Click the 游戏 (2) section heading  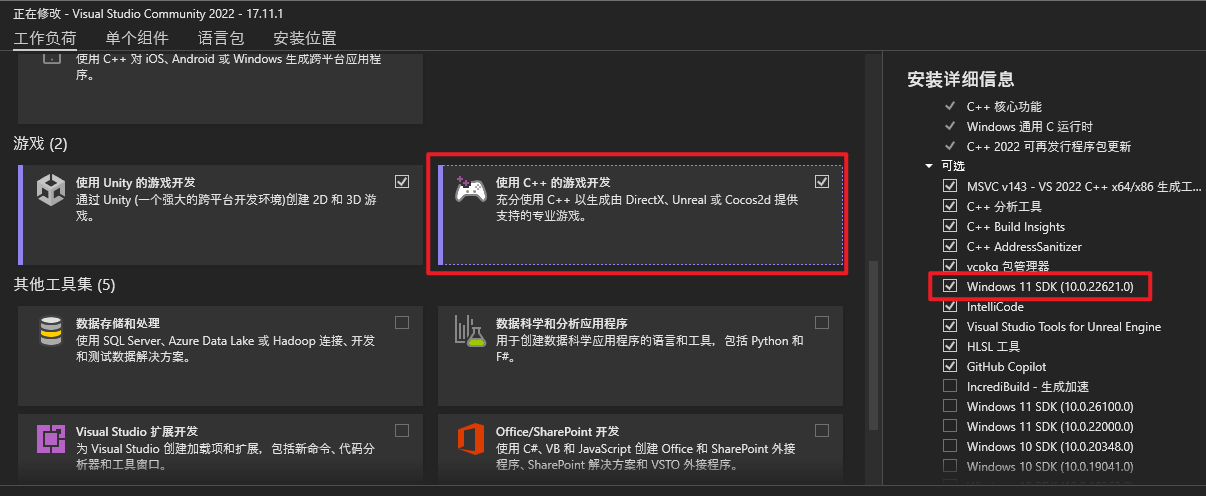point(41,144)
